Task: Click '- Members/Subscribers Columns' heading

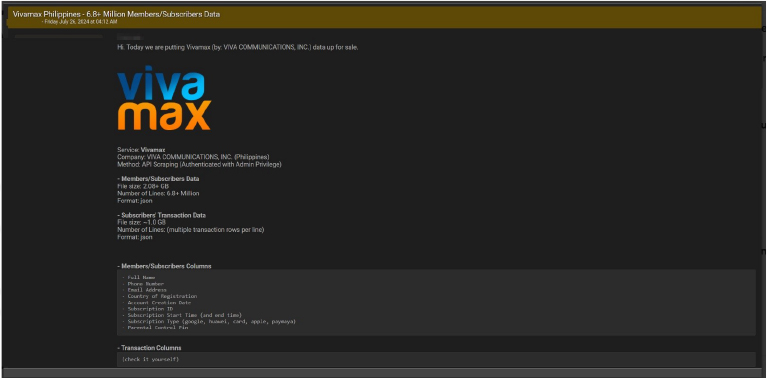Action: [164, 266]
